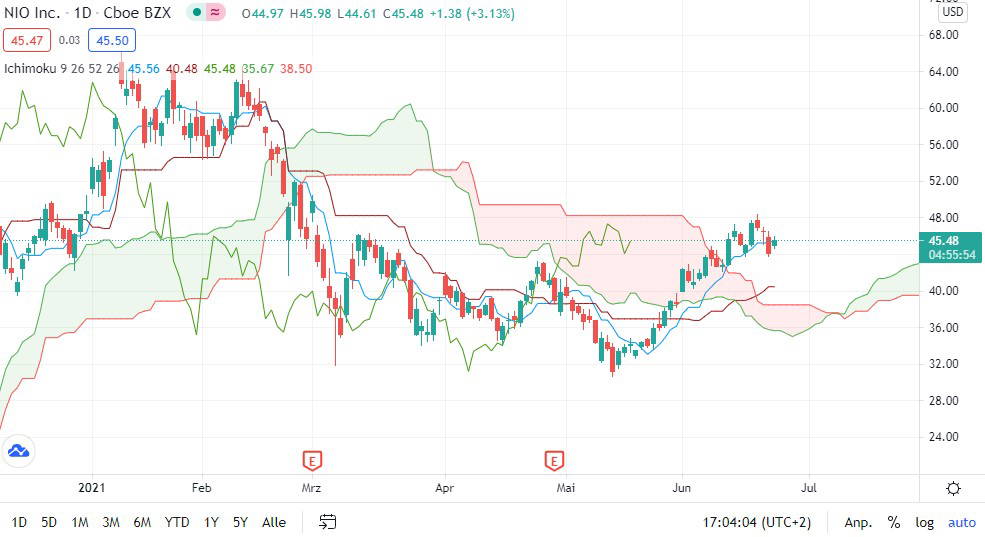Click the Feb label on time axis
Image resolution: width=985 pixels, height=537 pixels.
tap(202, 488)
